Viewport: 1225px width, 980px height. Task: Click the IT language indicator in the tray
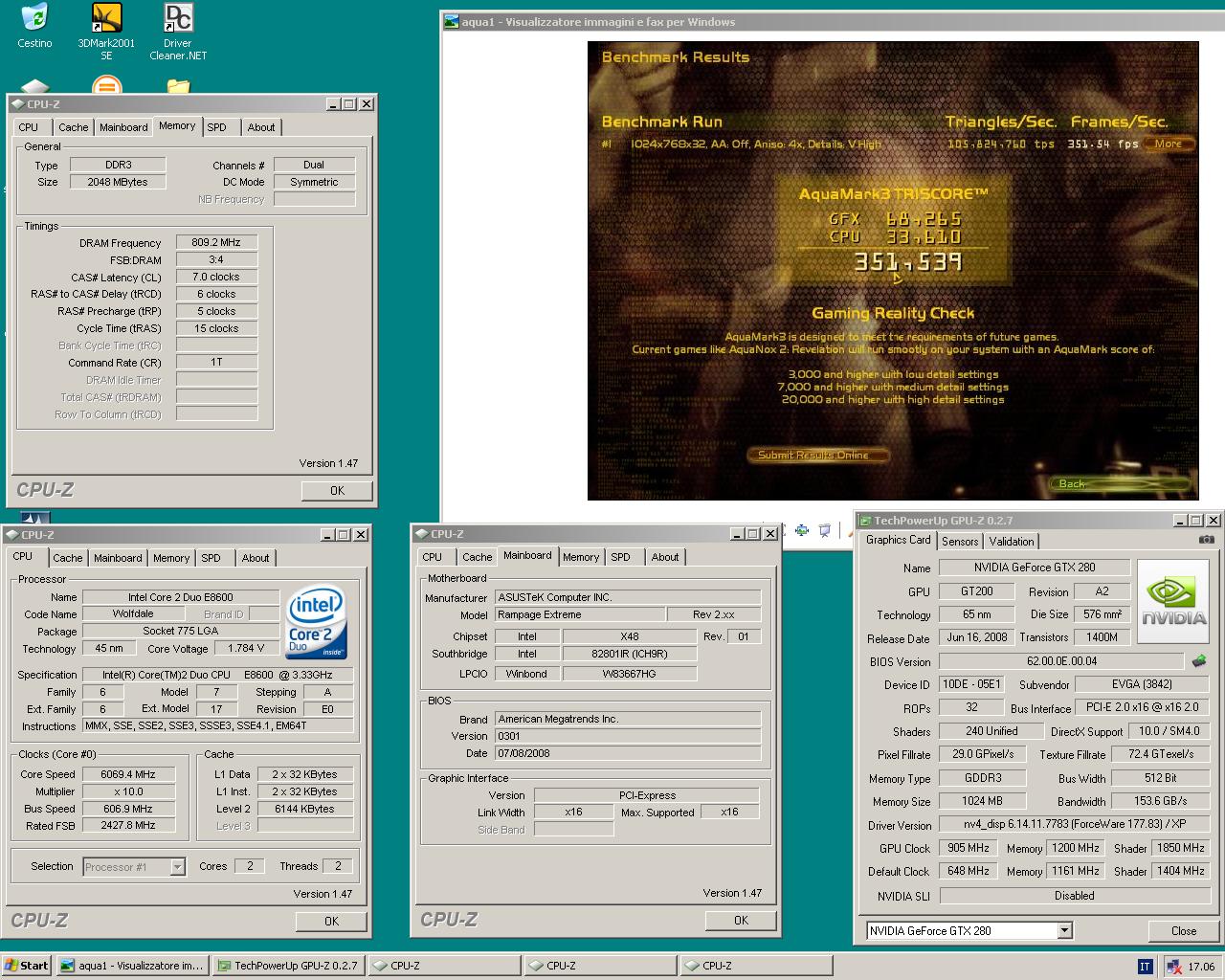(x=1145, y=967)
